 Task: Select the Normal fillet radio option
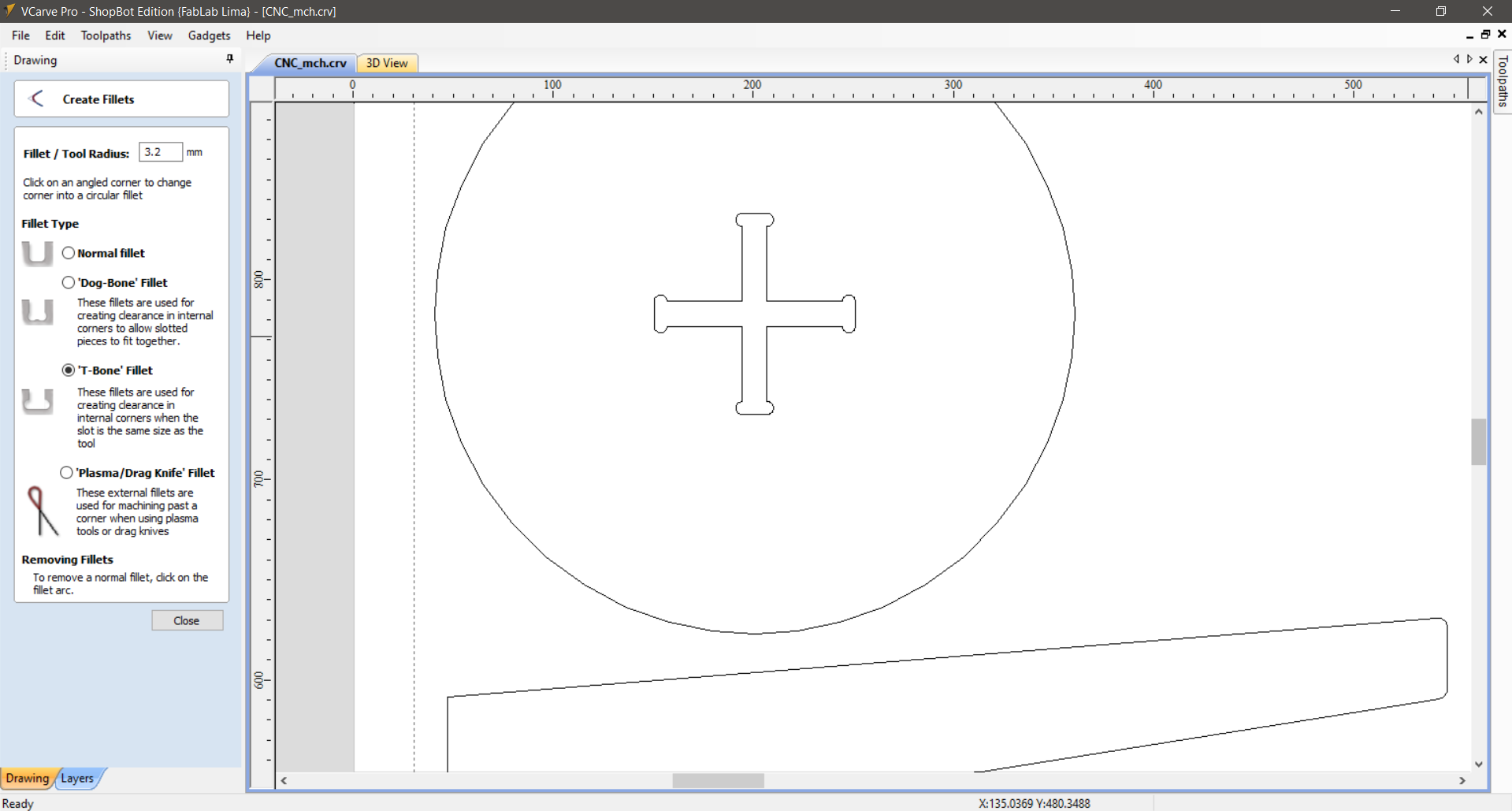[69, 253]
